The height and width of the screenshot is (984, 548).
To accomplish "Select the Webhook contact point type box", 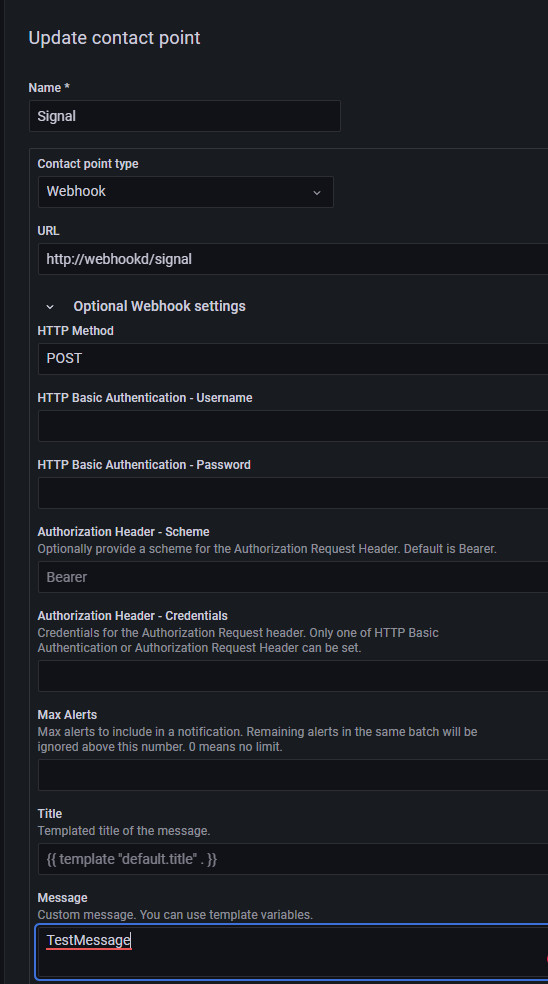I will pyautogui.click(x=186, y=192).
